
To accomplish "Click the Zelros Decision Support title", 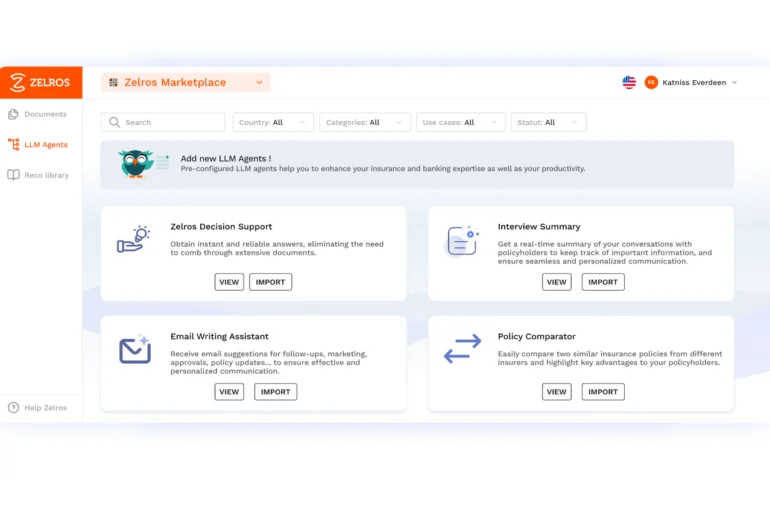I will pyautogui.click(x=221, y=227).
